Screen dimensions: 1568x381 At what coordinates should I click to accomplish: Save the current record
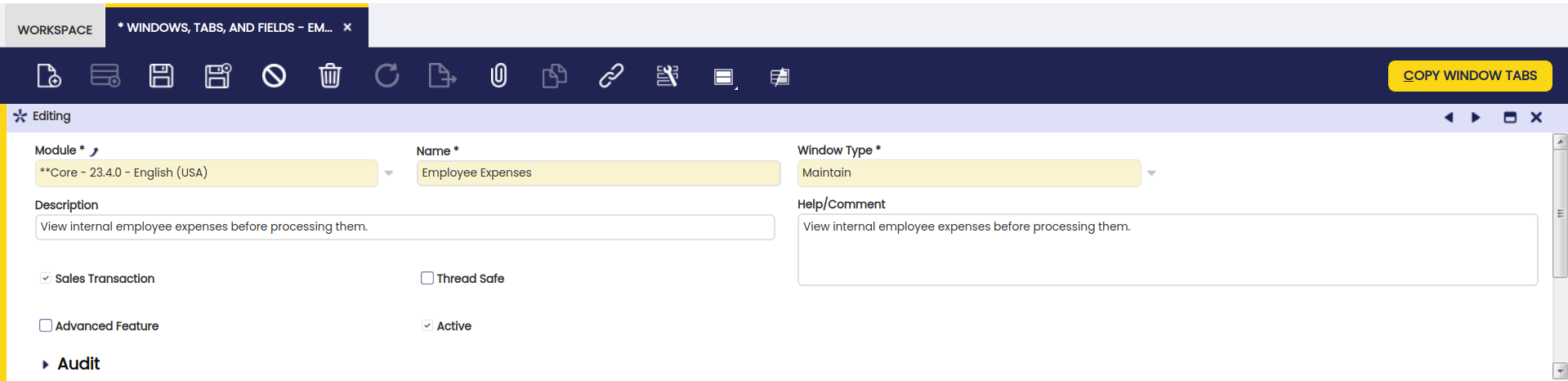click(161, 76)
